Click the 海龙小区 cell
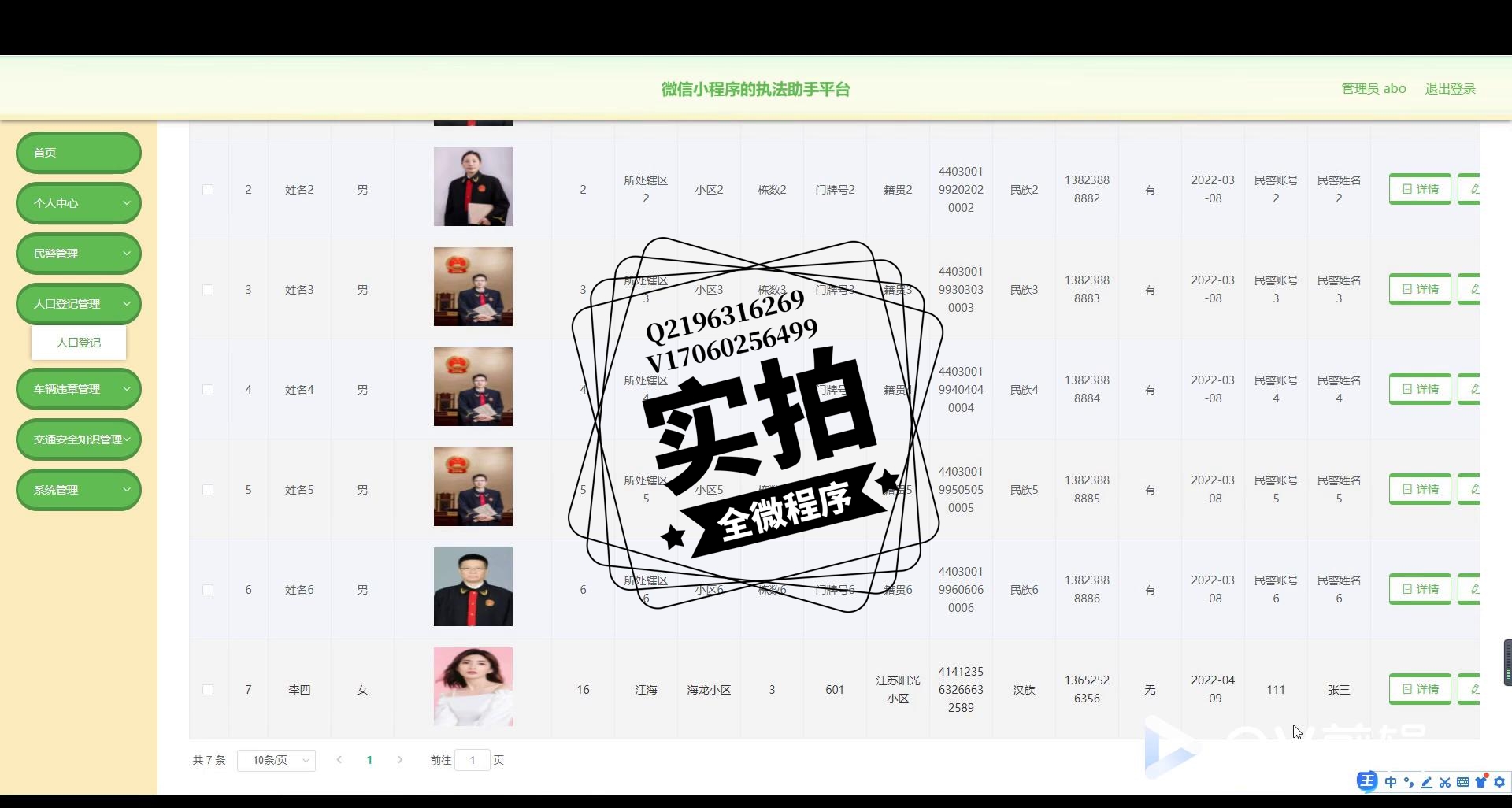 pyautogui.click(x=709, y=690)
